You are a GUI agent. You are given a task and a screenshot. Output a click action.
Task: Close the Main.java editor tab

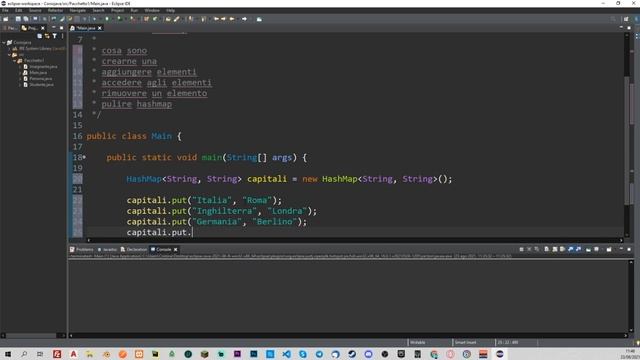pos(100,28)
